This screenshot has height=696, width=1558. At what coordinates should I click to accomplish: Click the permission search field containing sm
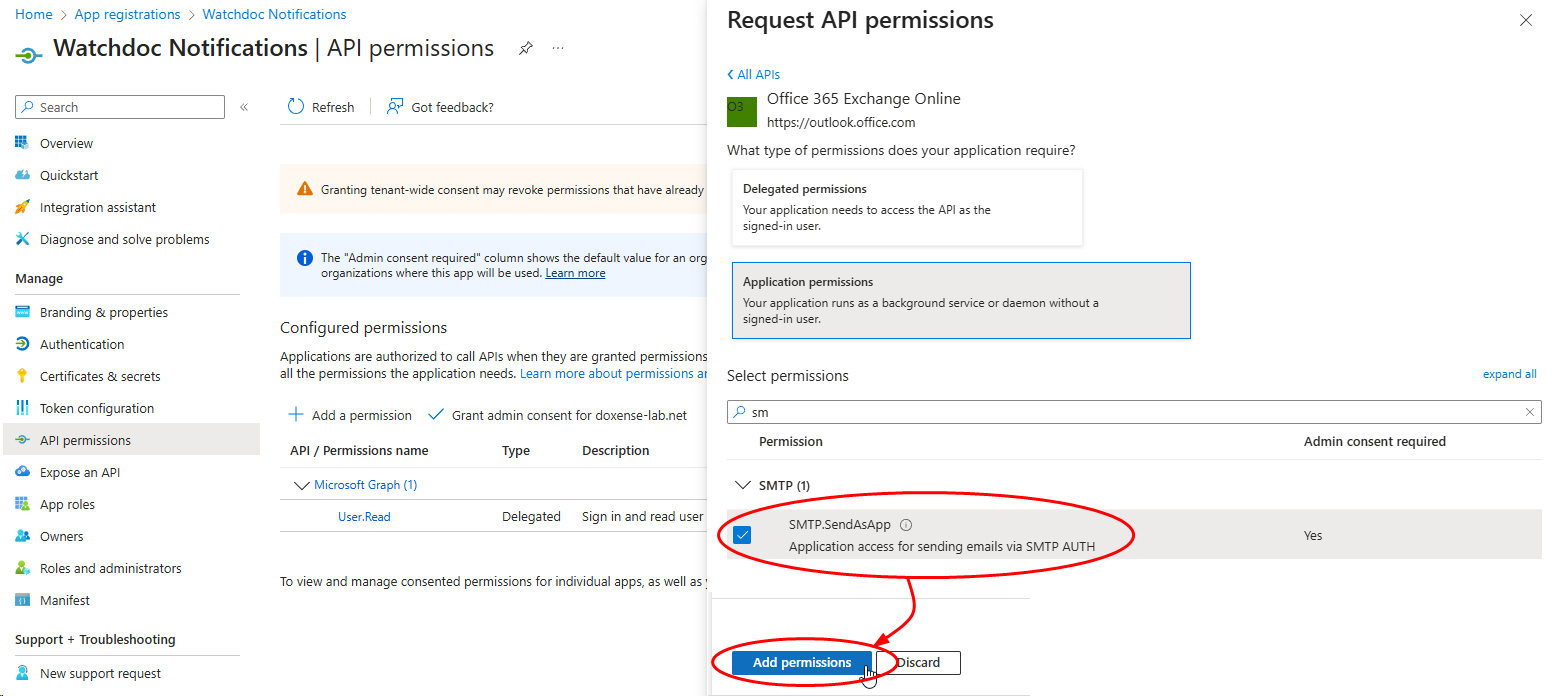pyautogui.click(x=1134, y=412)
